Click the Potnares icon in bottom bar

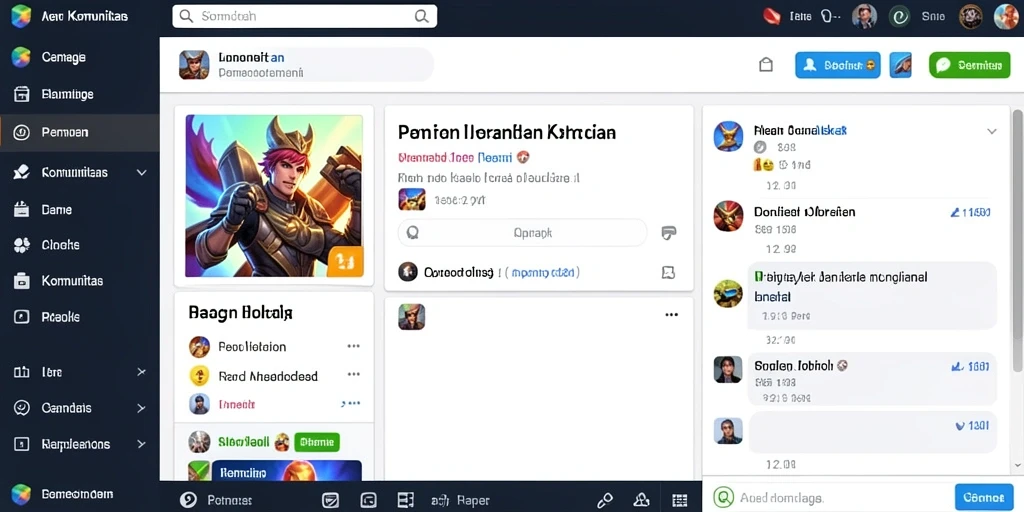click(x=188, y=500)
